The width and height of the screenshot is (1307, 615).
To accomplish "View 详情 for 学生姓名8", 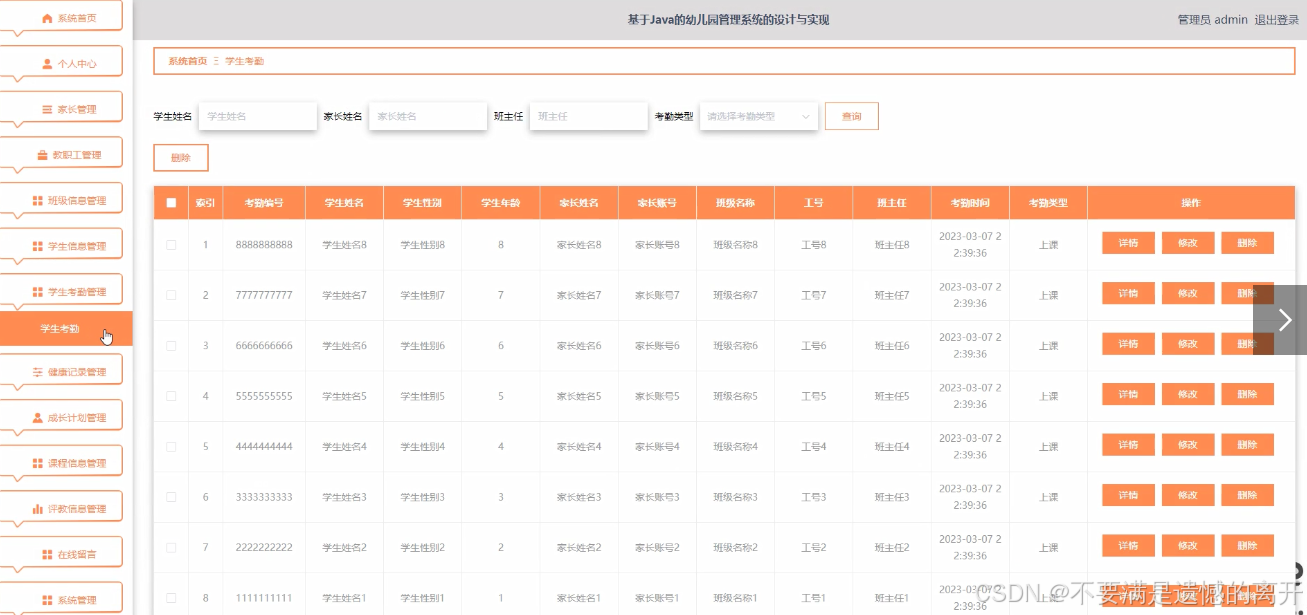I will [1128, 243].
